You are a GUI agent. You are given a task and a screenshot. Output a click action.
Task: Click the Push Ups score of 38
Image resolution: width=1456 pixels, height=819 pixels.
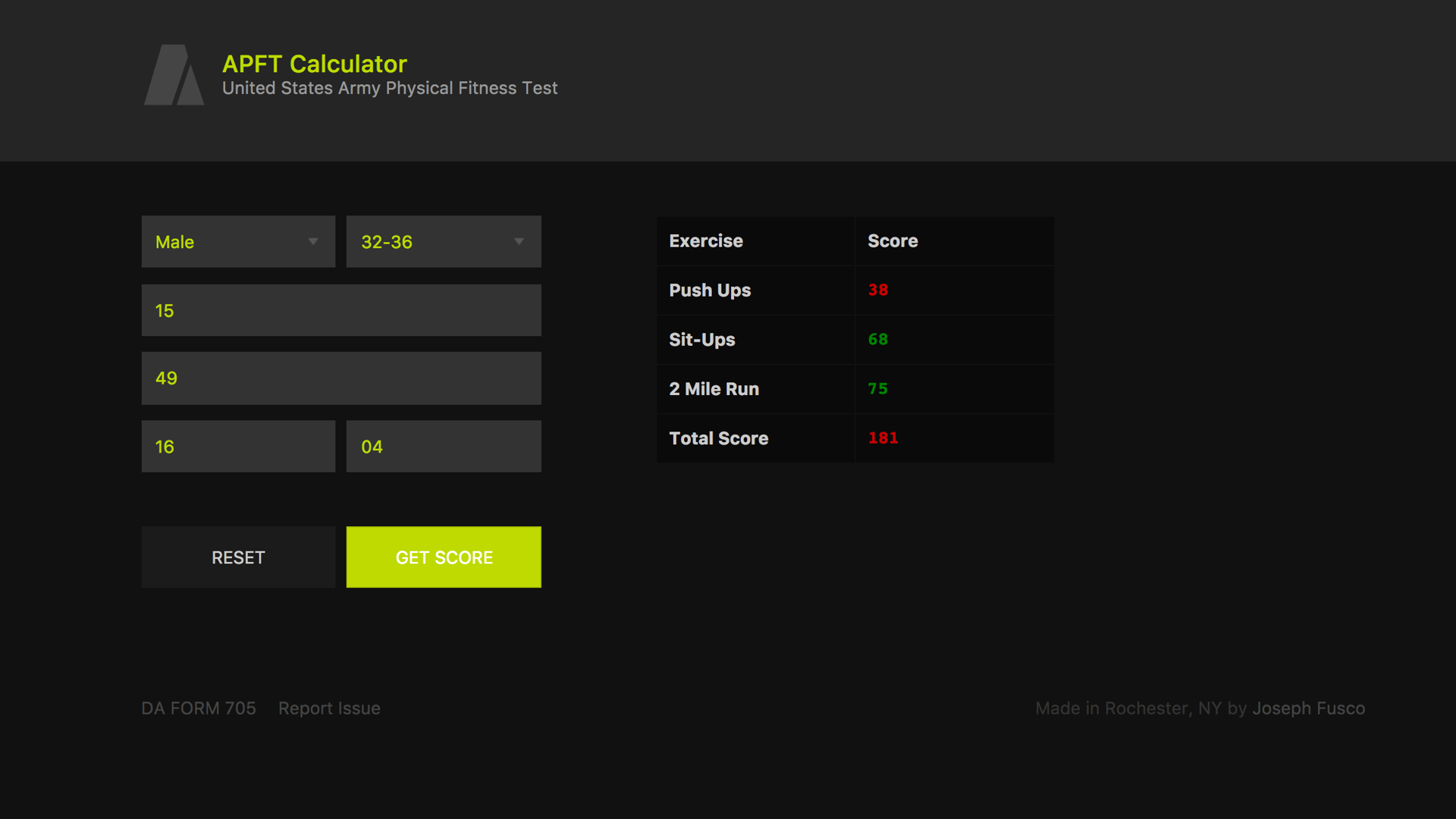coord(877,290)
